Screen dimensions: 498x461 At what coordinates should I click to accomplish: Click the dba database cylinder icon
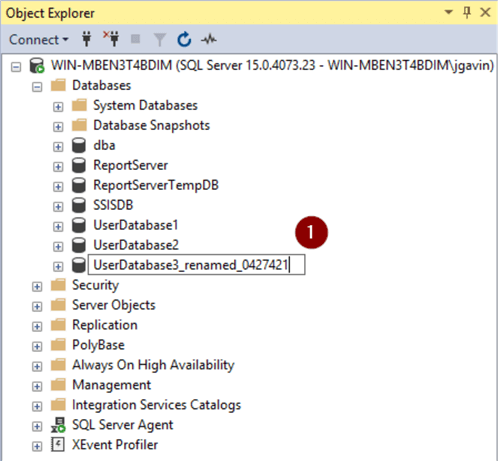tap(79, 145)
